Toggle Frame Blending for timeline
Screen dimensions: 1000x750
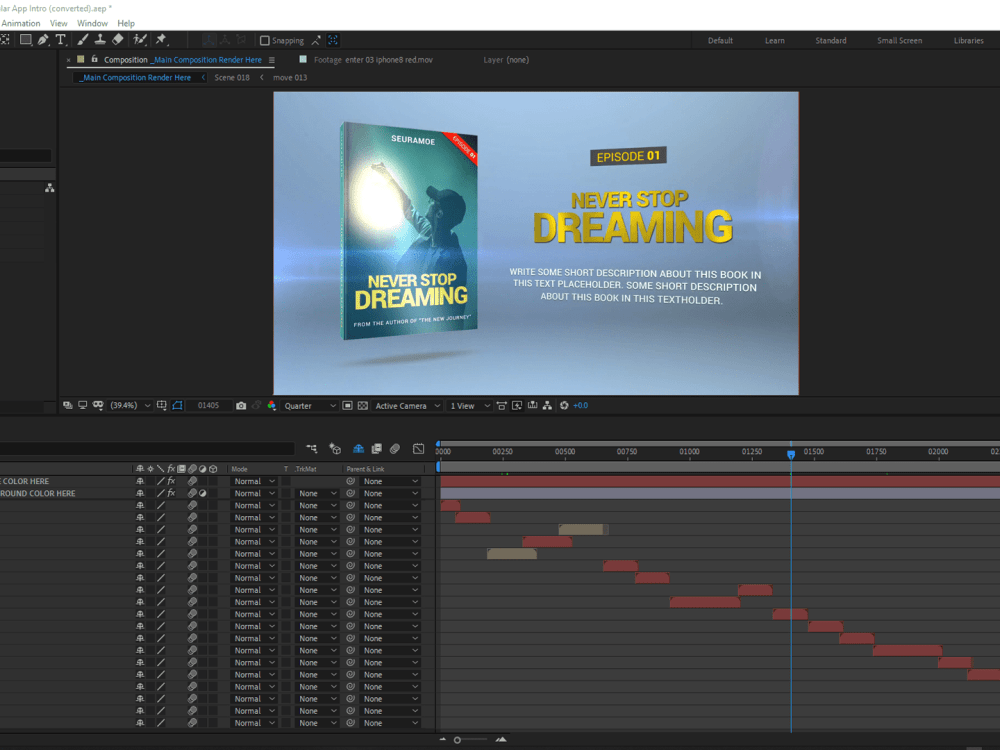coord(377,449)
